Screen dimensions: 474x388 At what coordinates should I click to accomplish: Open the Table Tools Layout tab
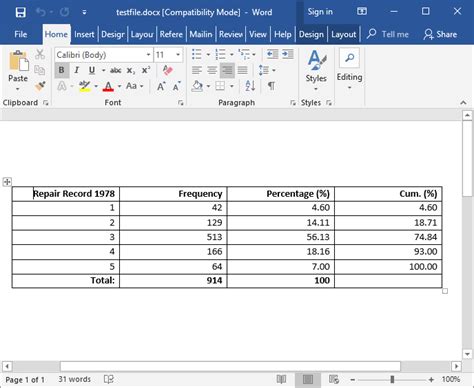click(344, 34)
